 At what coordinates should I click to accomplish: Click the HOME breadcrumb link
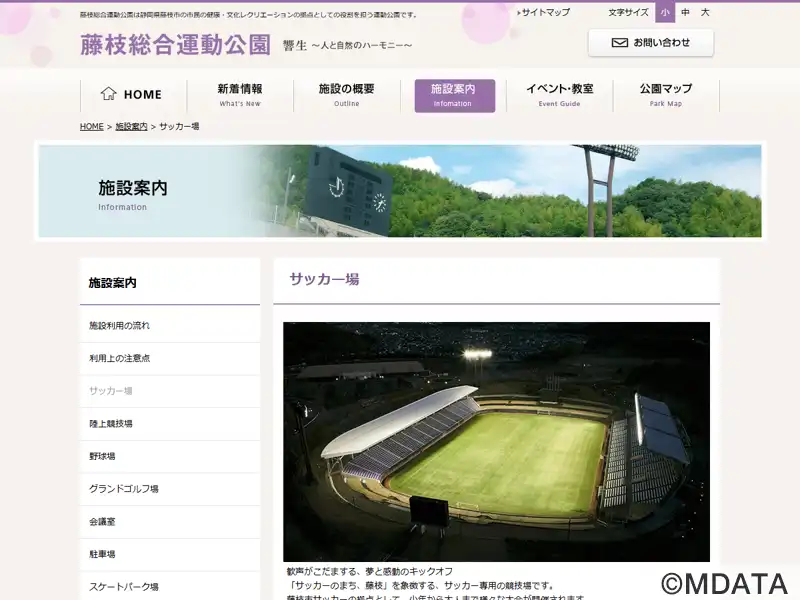[91, 127]
